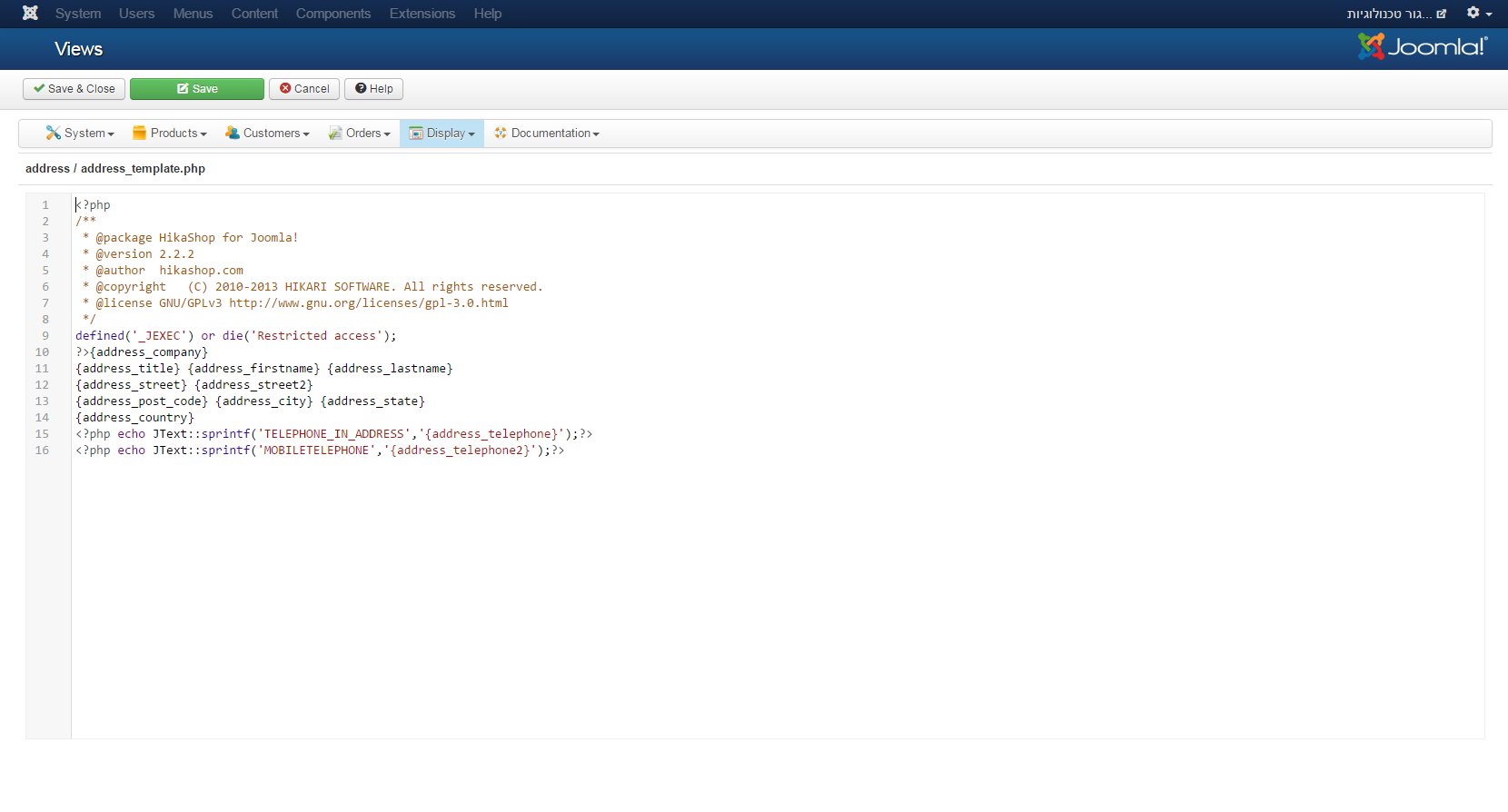Click the Products box icon

pyautogui.click(x=139, y=133)
